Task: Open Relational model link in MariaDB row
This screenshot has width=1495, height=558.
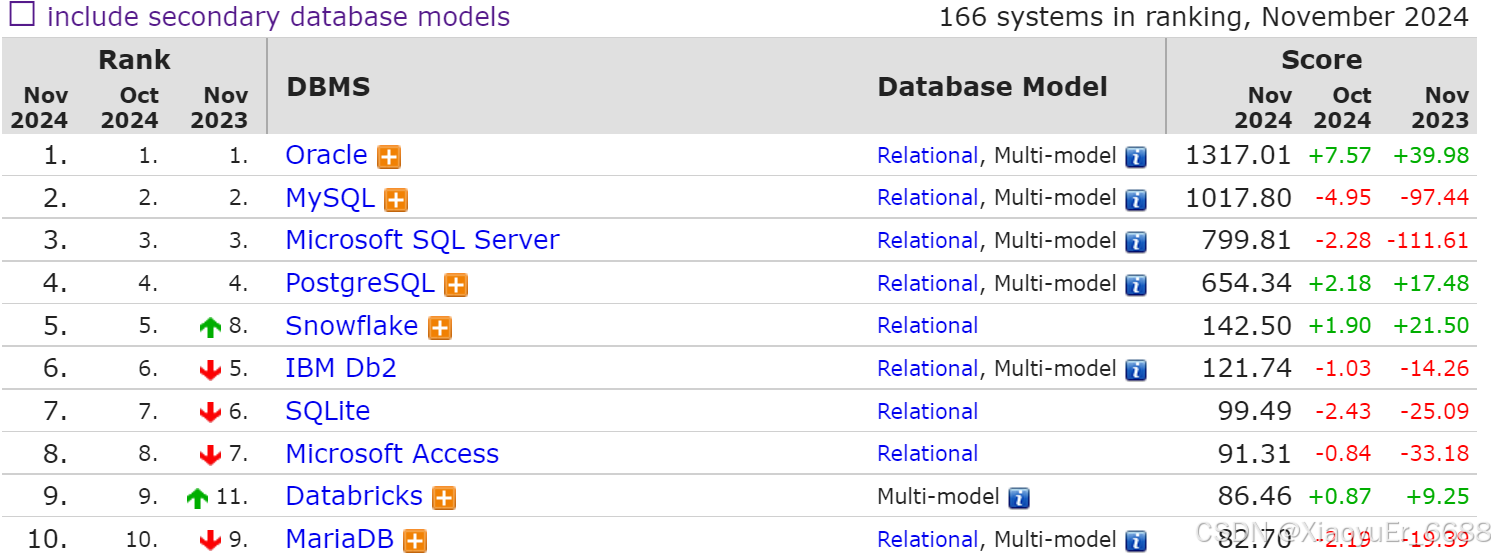Action: click(x=927, y=540)
